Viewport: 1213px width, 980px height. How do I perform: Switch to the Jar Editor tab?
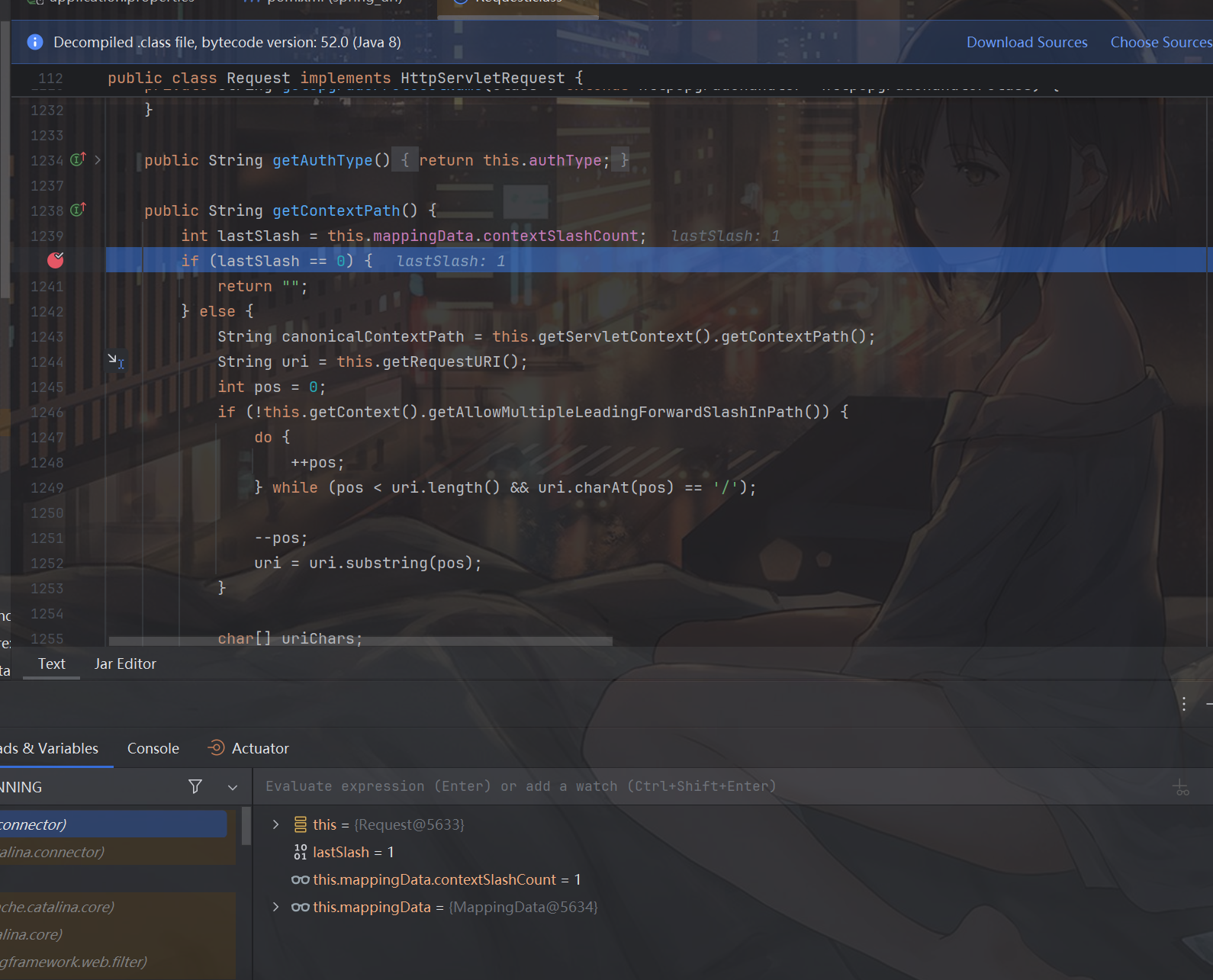pyautogui.click(x=125, y=664)
